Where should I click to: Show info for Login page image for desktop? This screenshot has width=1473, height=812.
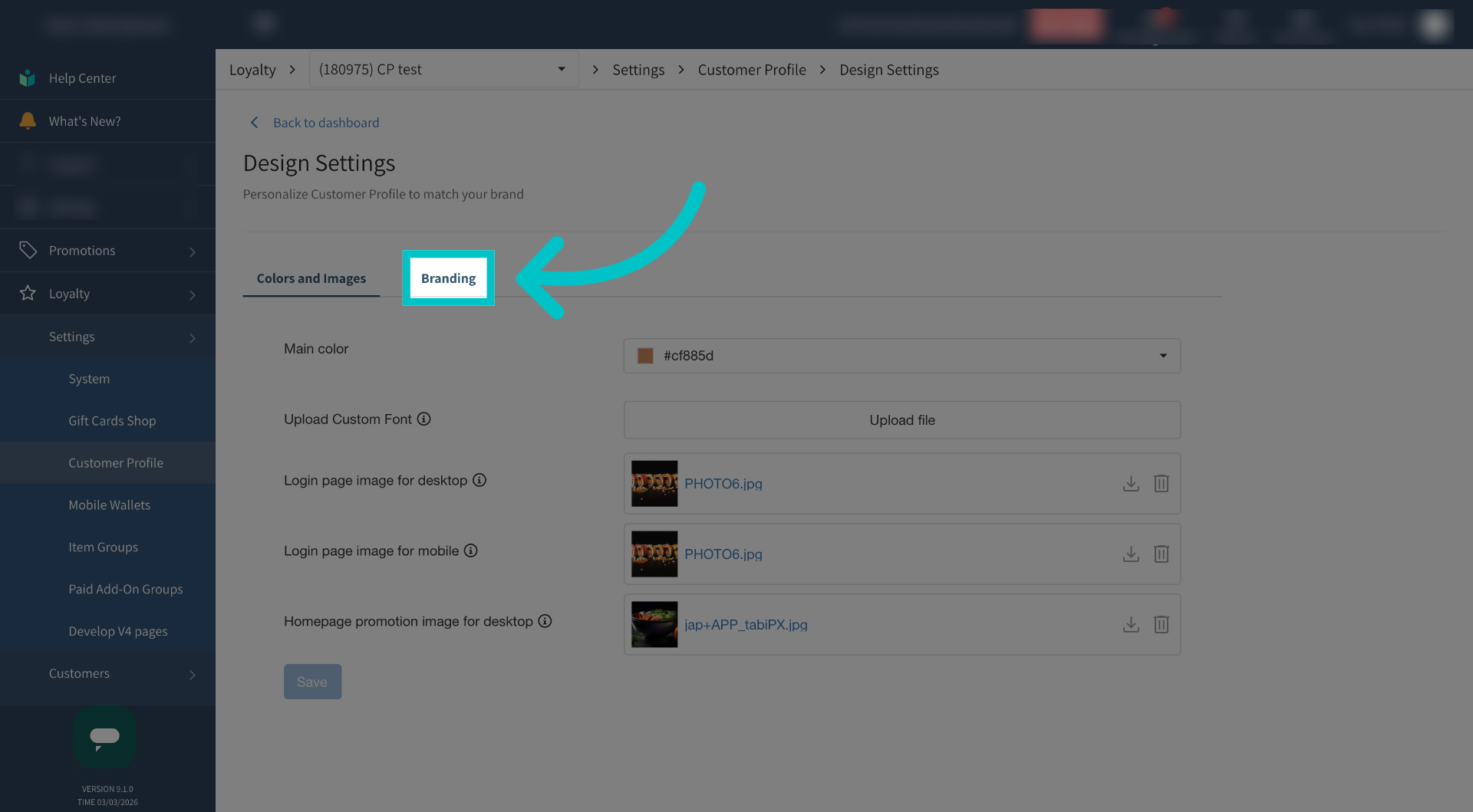point(479,480)
